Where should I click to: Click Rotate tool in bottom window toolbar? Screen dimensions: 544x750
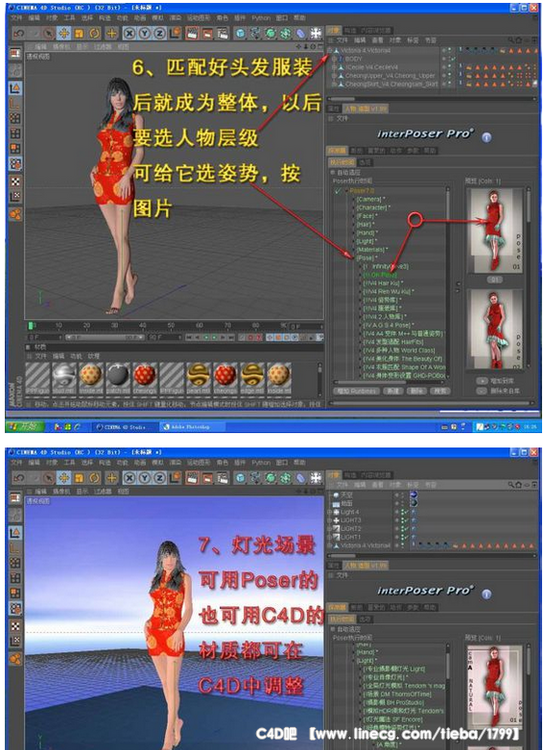(x=95, y=478)
